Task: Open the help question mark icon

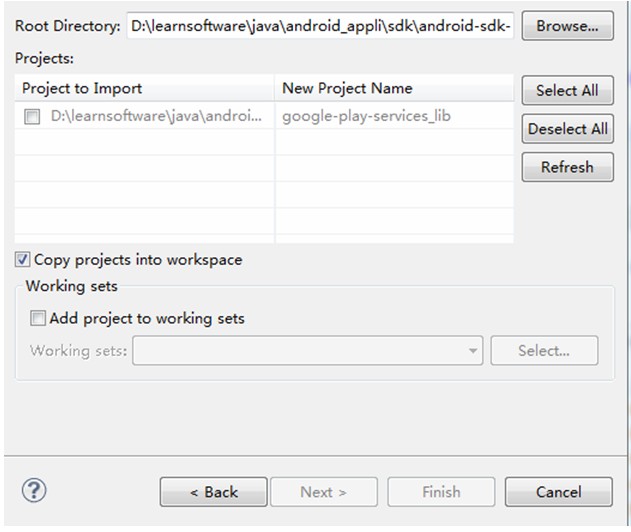Action: [34, 490]
